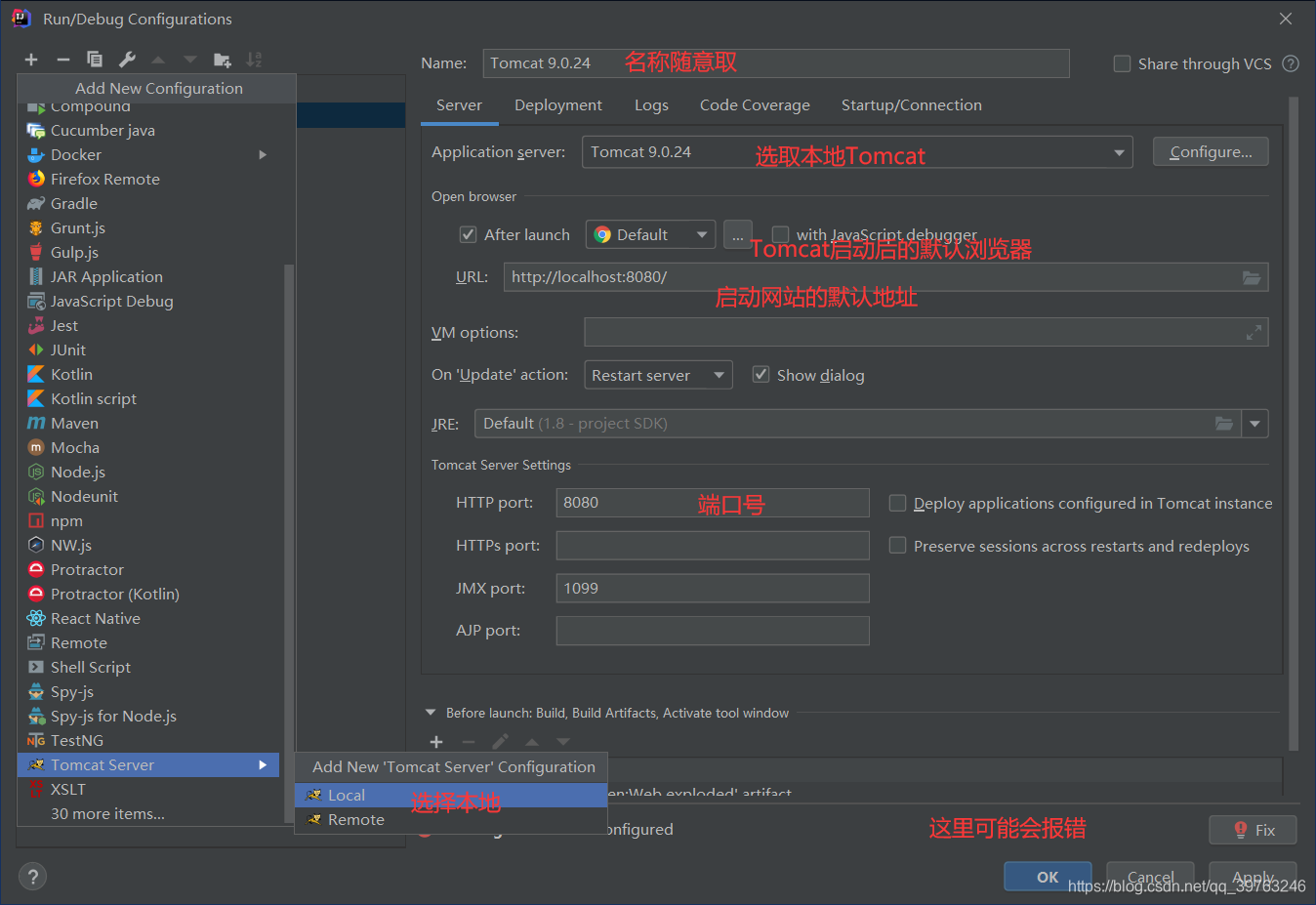Click the VM options input field
Viewport: 1316px width, 905px height.
(925, 333)
